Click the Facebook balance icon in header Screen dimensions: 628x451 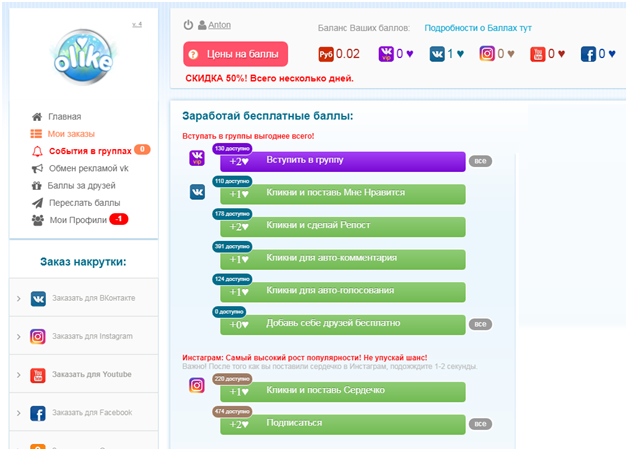click(588, 54)
